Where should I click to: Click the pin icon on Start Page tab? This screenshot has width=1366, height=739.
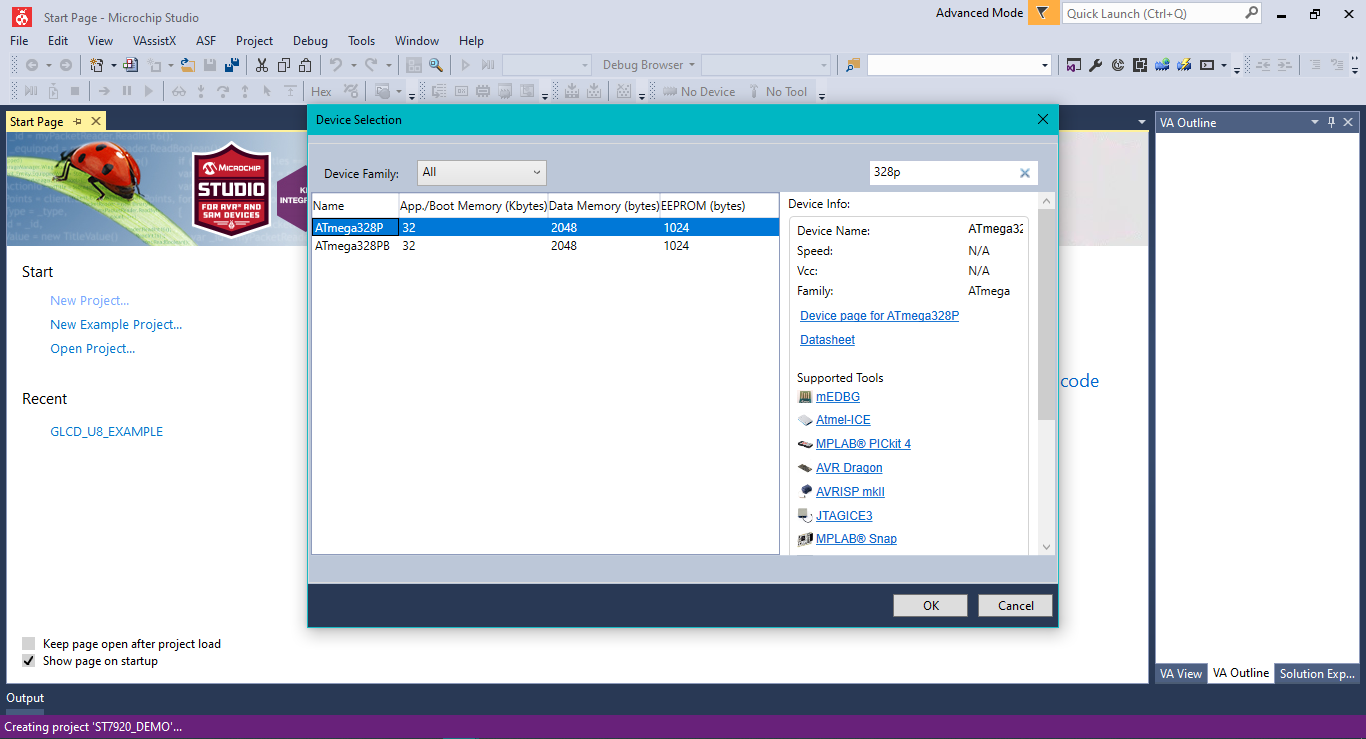click(x=78, y=122)
